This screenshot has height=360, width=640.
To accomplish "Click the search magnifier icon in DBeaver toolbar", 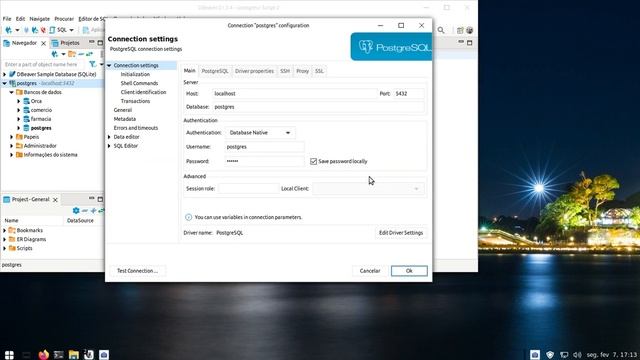I will (441, 30).
